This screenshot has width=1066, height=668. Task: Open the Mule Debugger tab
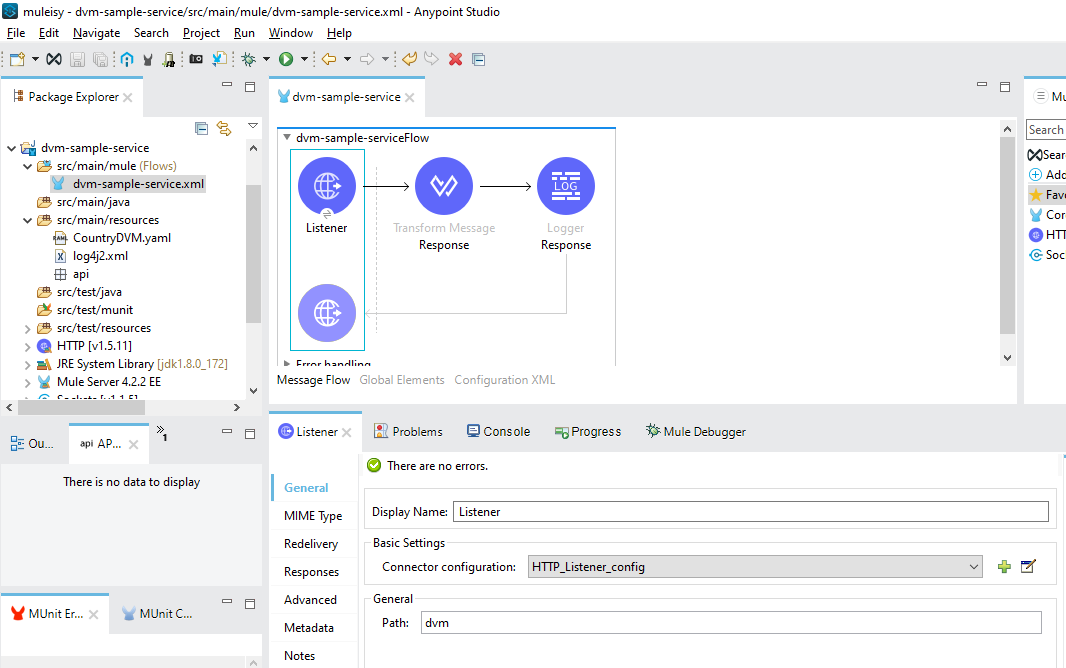click(x=695, y=432)
